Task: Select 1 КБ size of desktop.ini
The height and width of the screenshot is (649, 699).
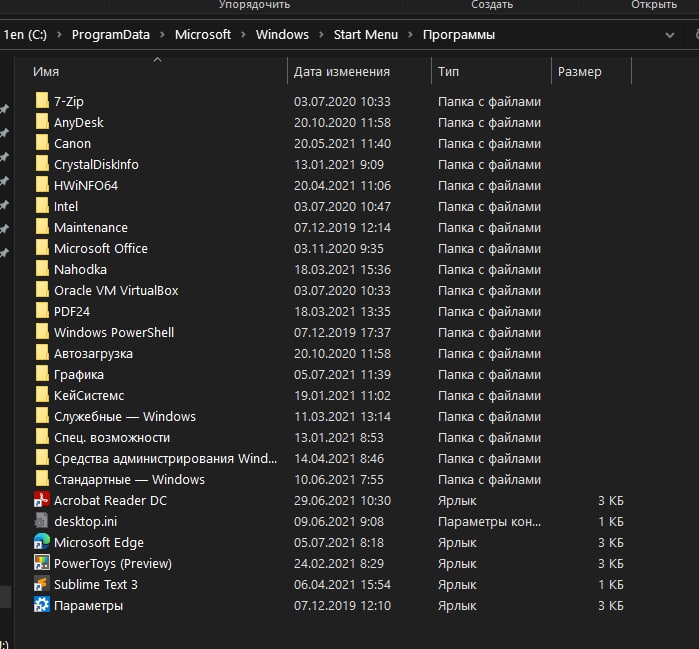Action: (611, 521)
